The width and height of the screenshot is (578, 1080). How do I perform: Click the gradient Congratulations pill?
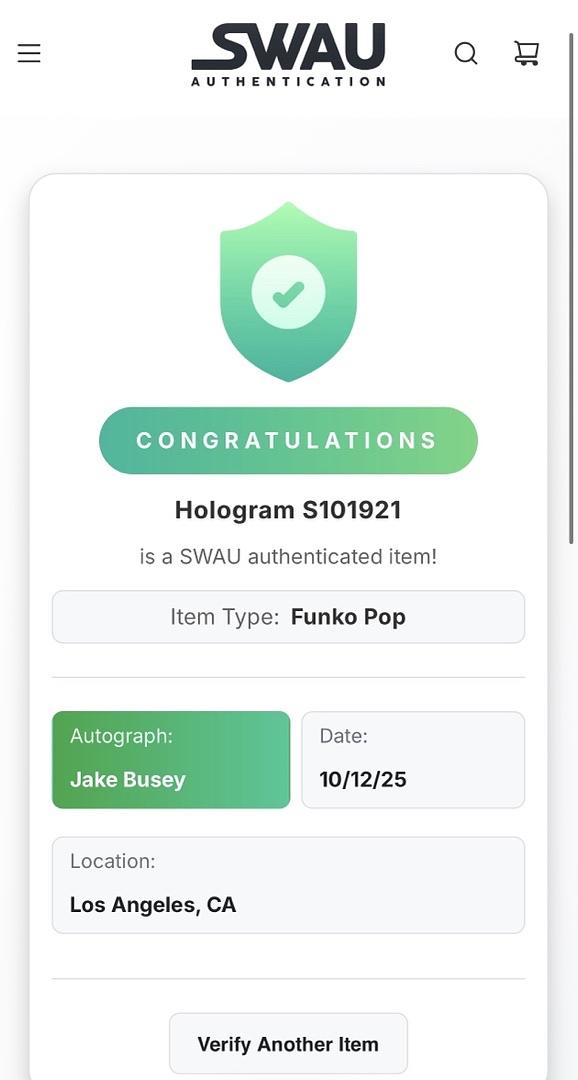(288, 440)
